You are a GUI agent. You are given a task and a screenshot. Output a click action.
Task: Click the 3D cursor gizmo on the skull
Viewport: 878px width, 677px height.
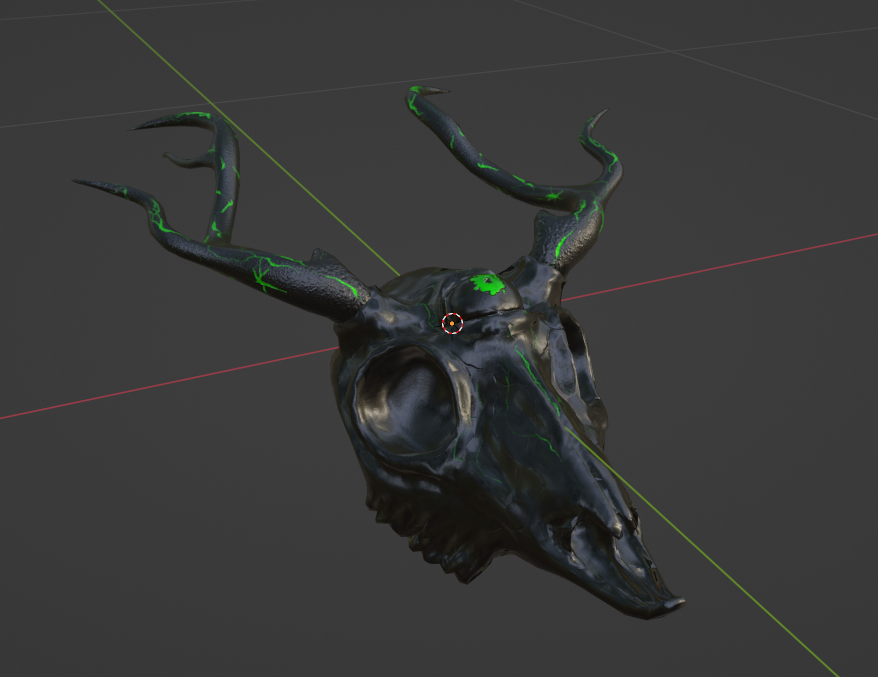[x=452, y=323]
